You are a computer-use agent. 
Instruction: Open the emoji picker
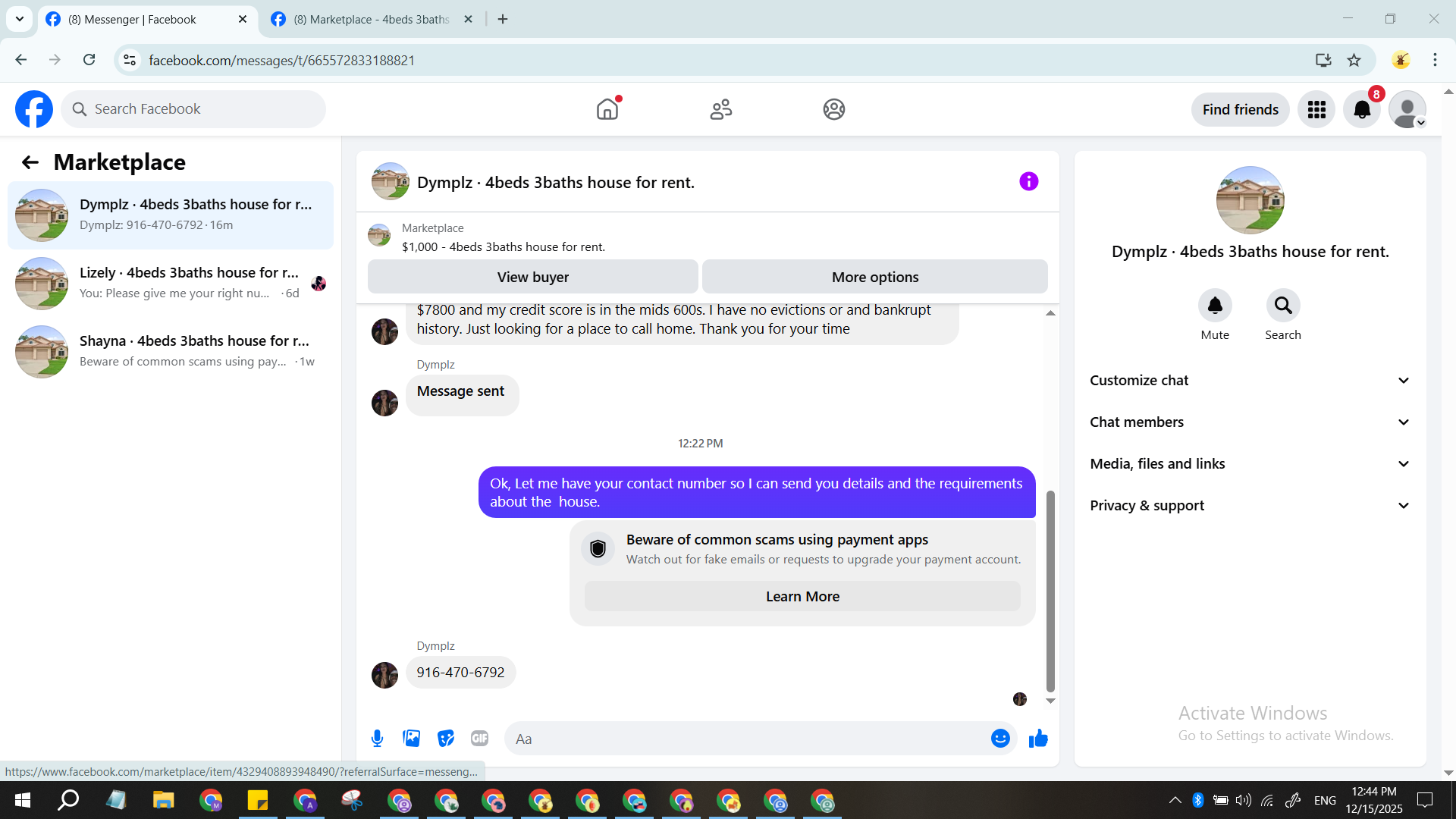pyautogui.click(x=1000, y=739)
